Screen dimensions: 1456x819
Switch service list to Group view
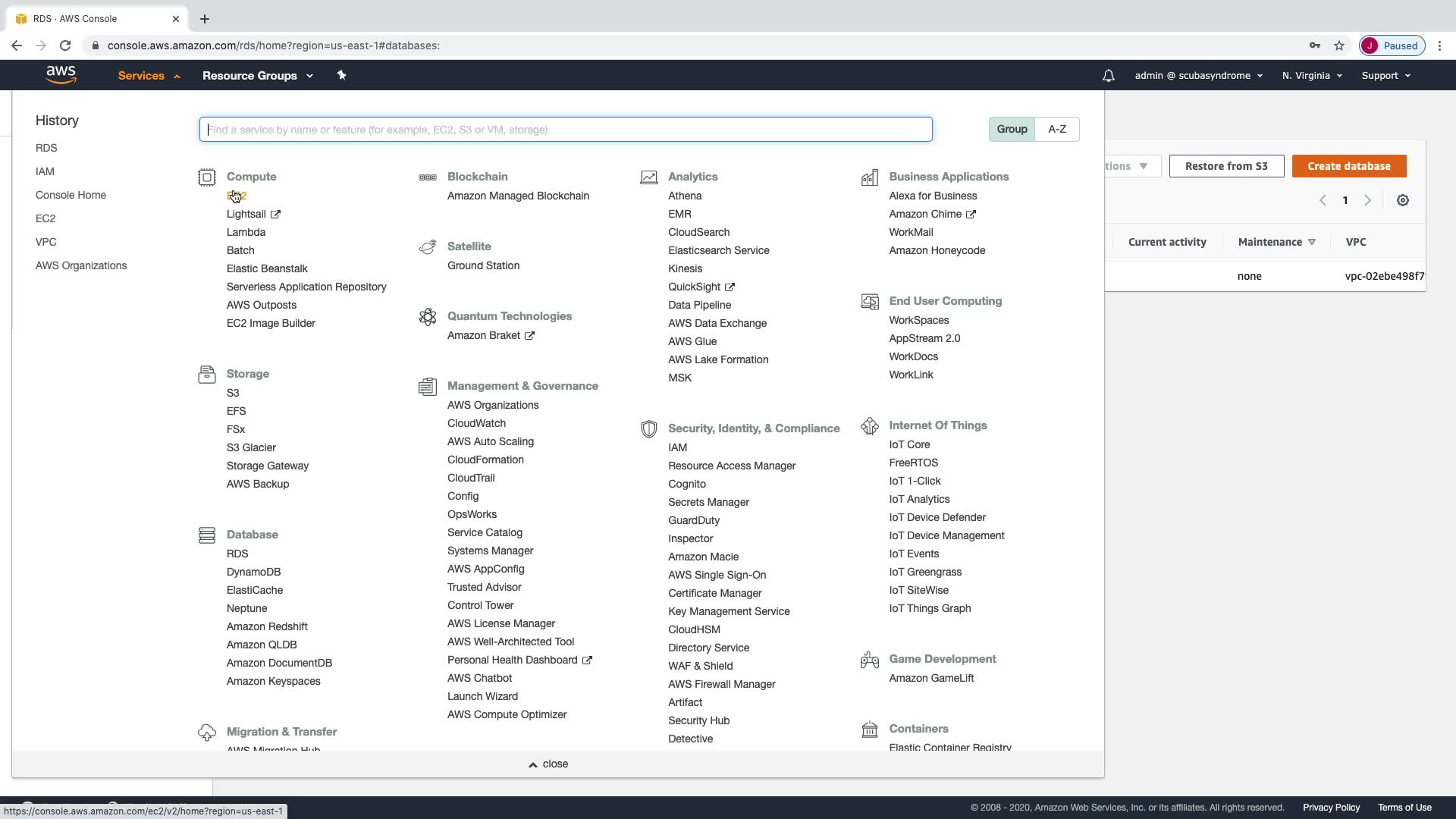click(1011, 130)
